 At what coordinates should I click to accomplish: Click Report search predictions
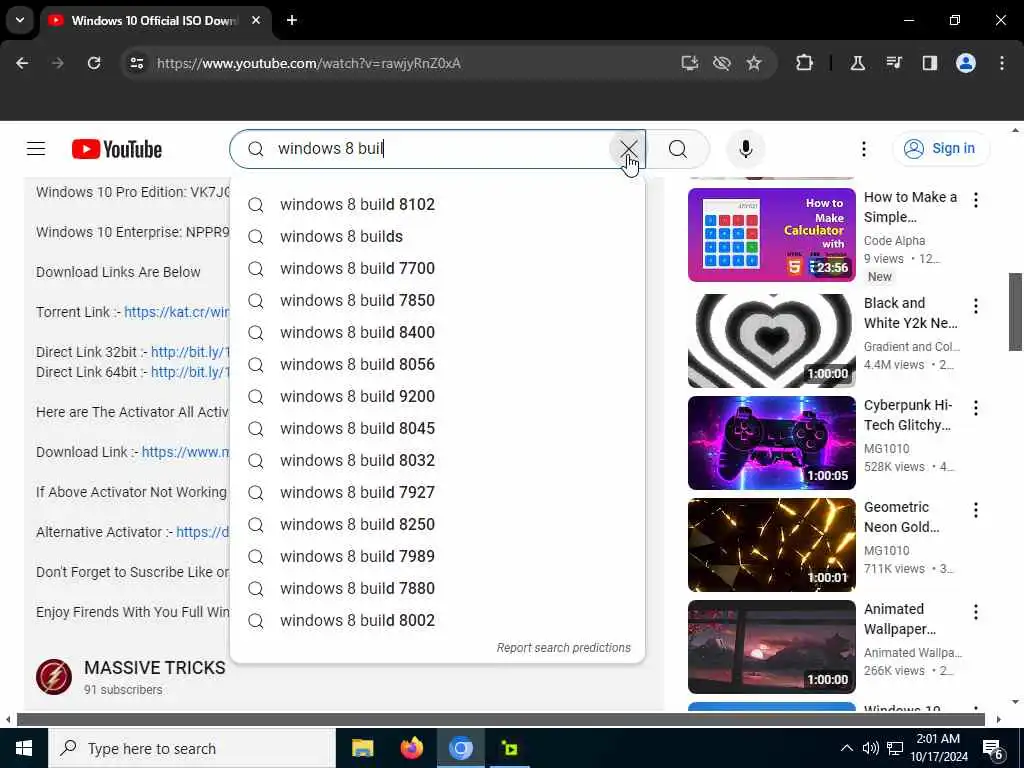564,648
